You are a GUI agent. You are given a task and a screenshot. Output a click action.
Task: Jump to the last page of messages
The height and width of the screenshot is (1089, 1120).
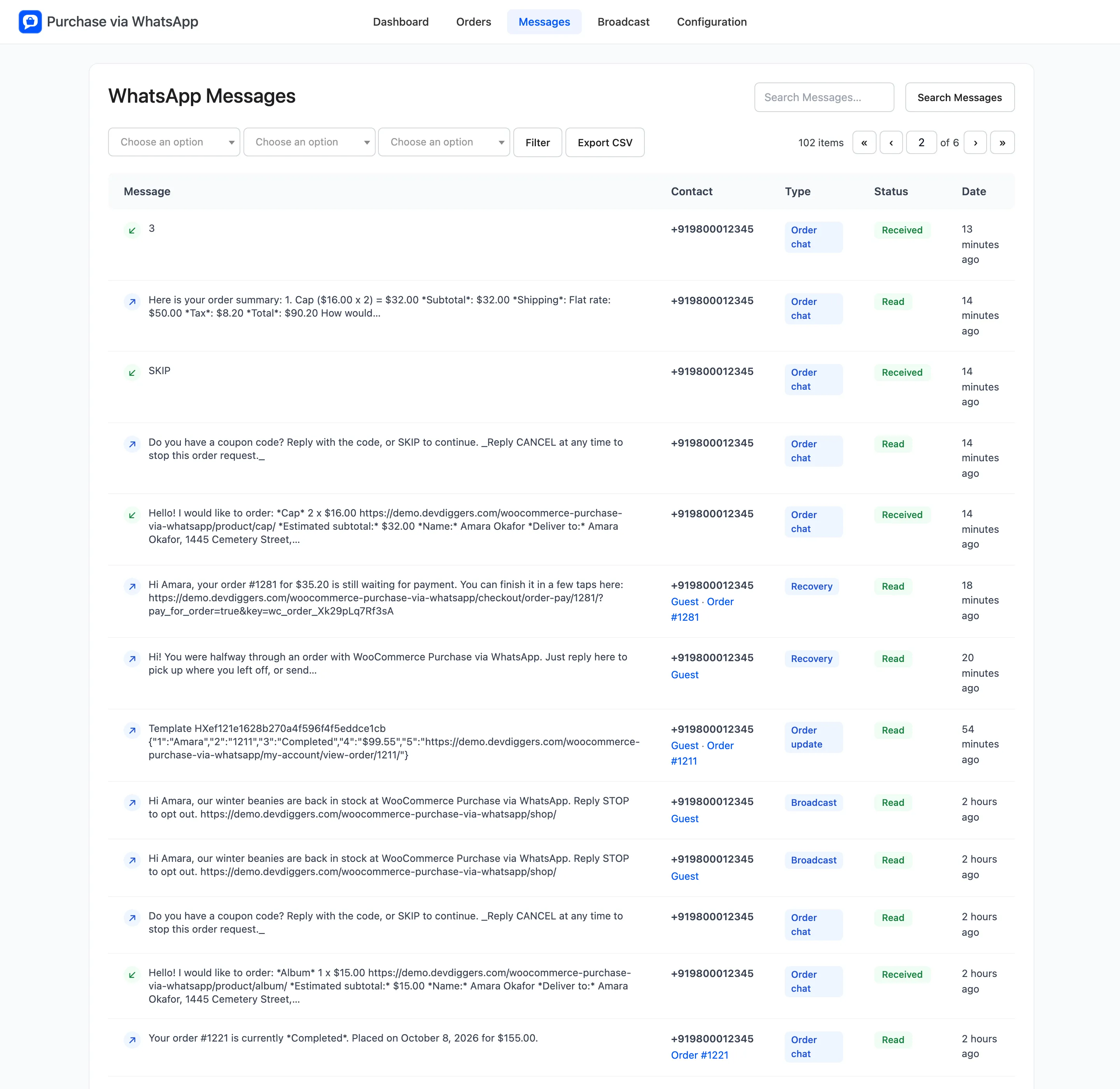point(1002,142)
